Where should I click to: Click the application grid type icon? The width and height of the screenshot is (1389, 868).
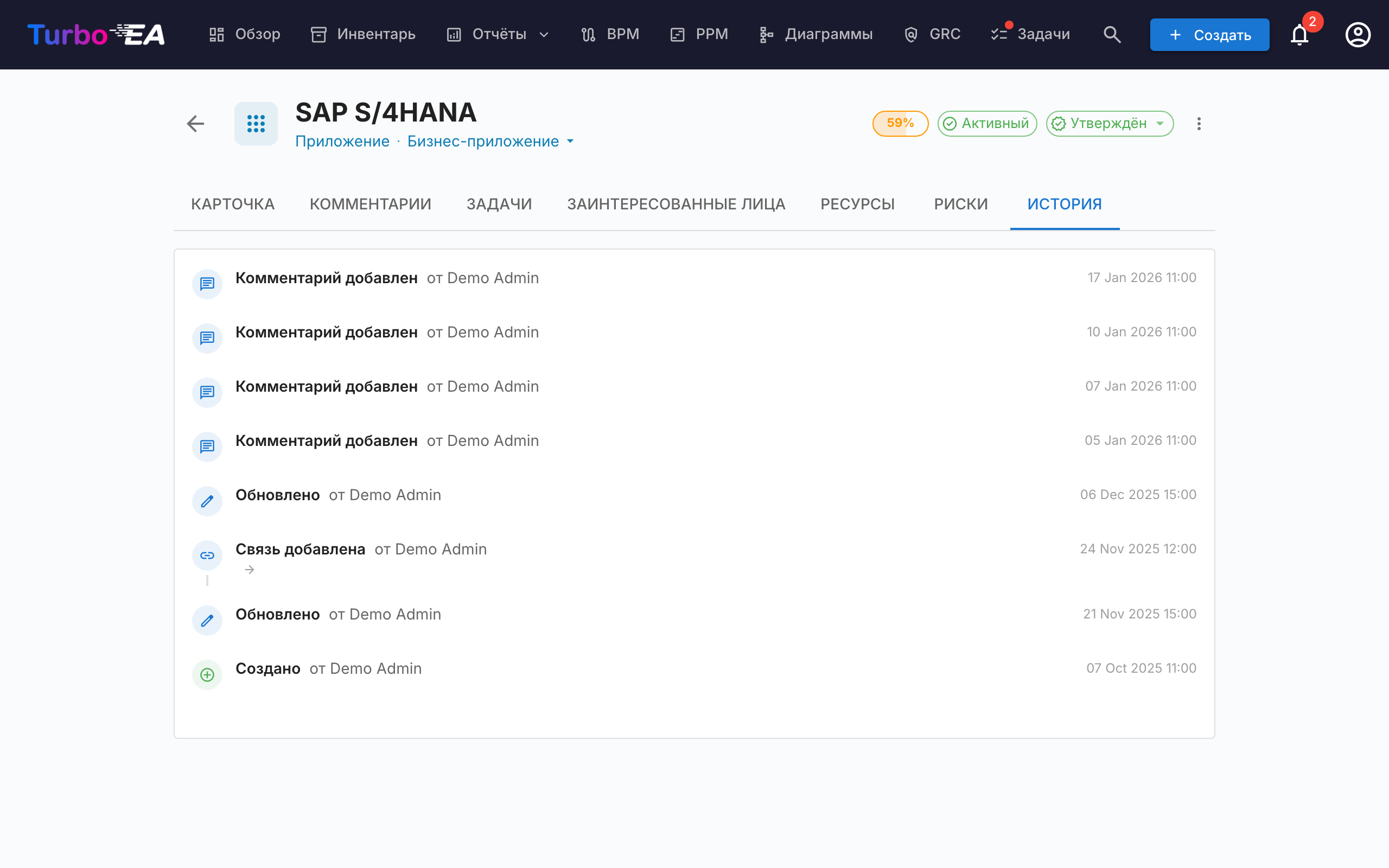256,124
